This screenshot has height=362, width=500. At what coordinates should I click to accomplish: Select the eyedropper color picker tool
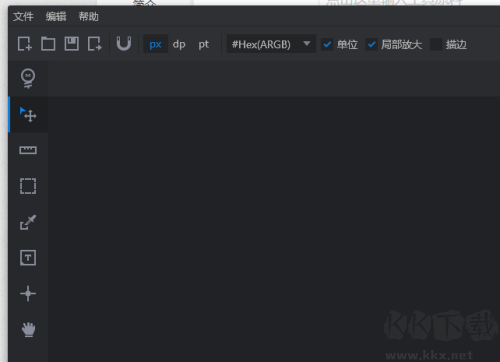pyautogui.click(x=28, y=222)
